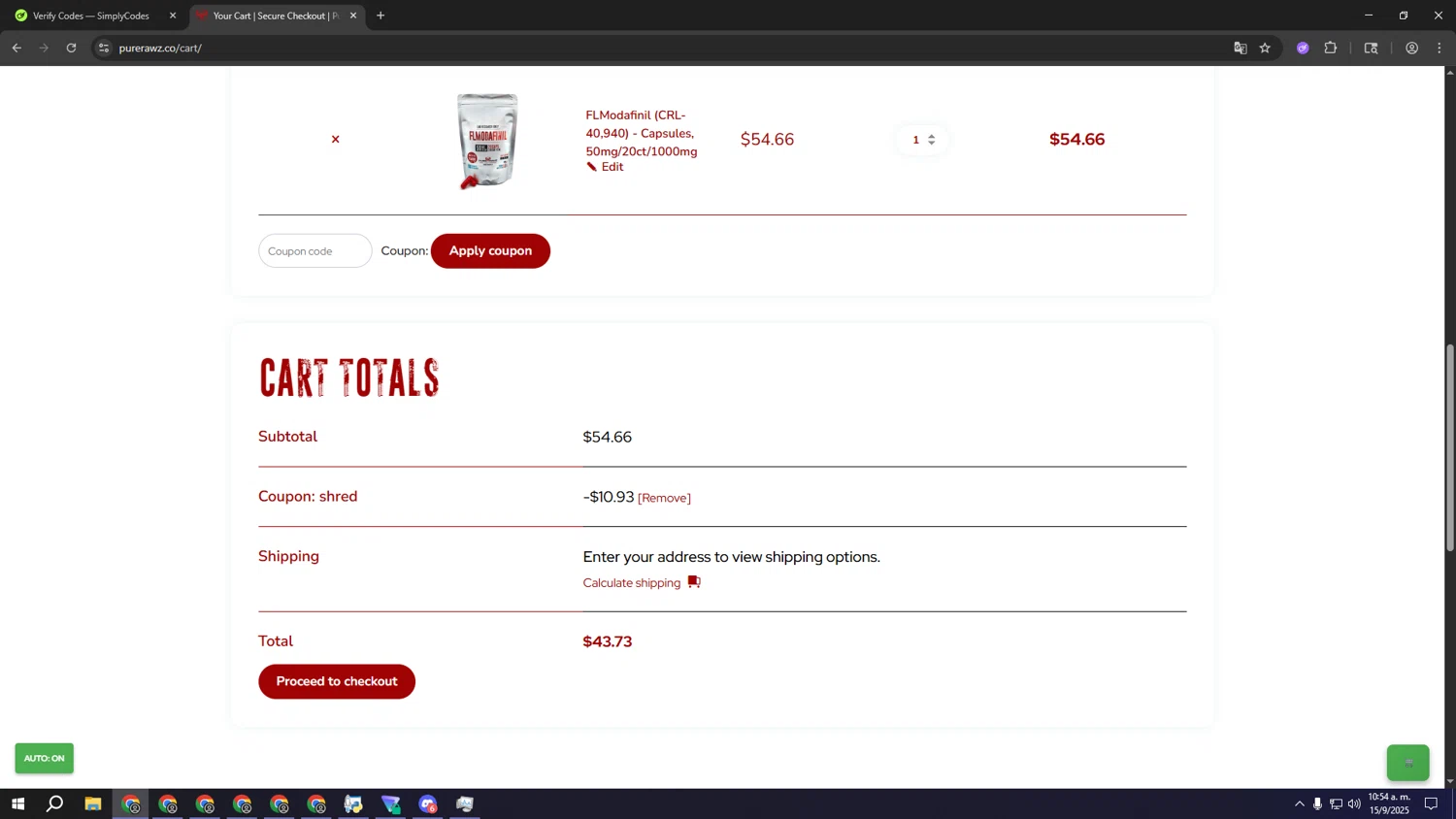Open the volume control tray icon

point(1354,803)
